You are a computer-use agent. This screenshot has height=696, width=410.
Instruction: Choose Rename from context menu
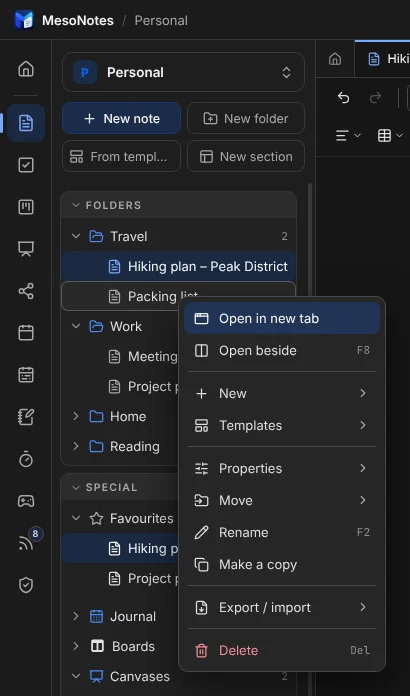click(282, 532)
